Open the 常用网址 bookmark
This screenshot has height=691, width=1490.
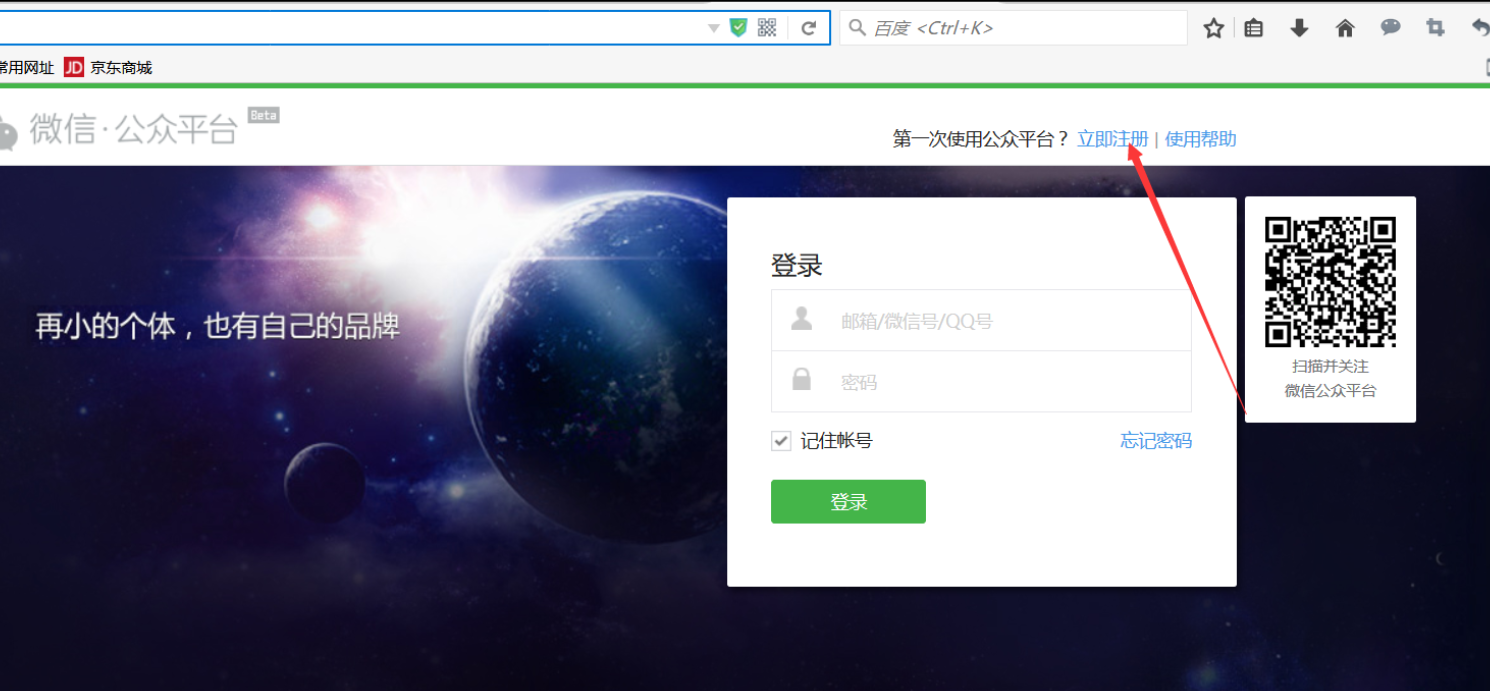pos(27,68)
